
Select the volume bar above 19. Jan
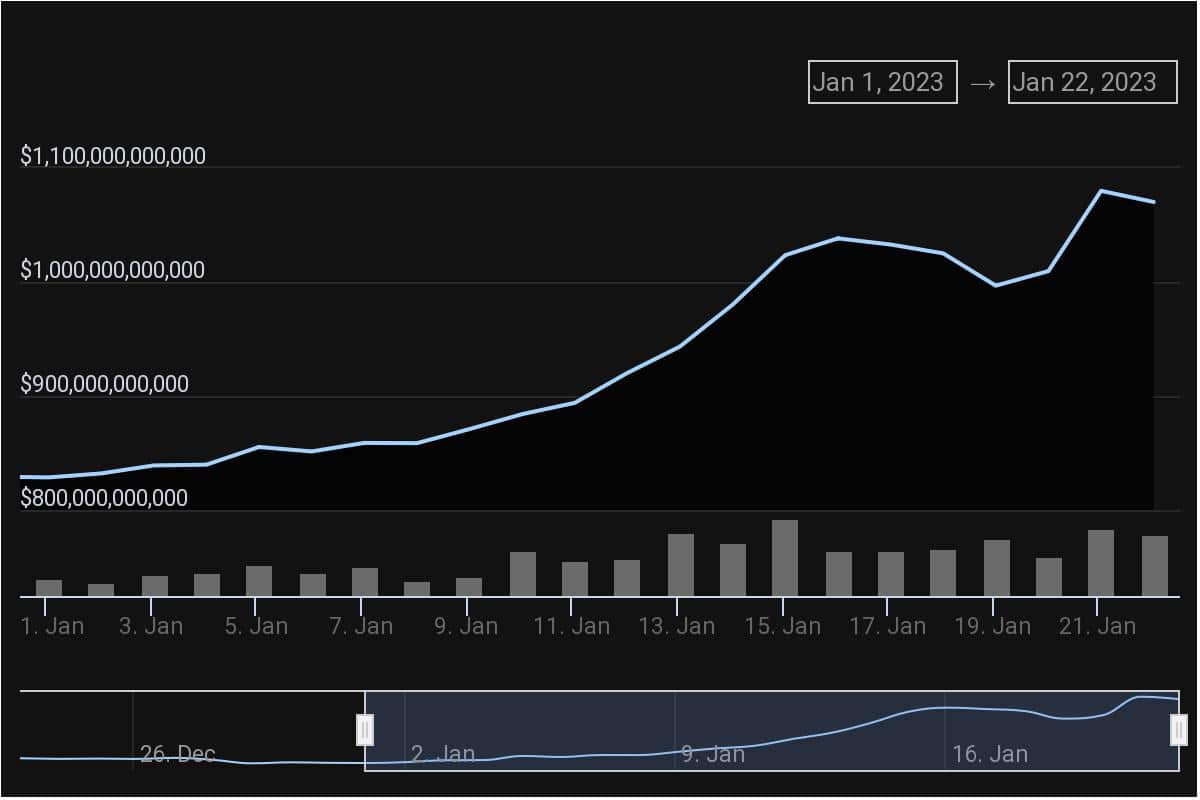pos(997,568)
